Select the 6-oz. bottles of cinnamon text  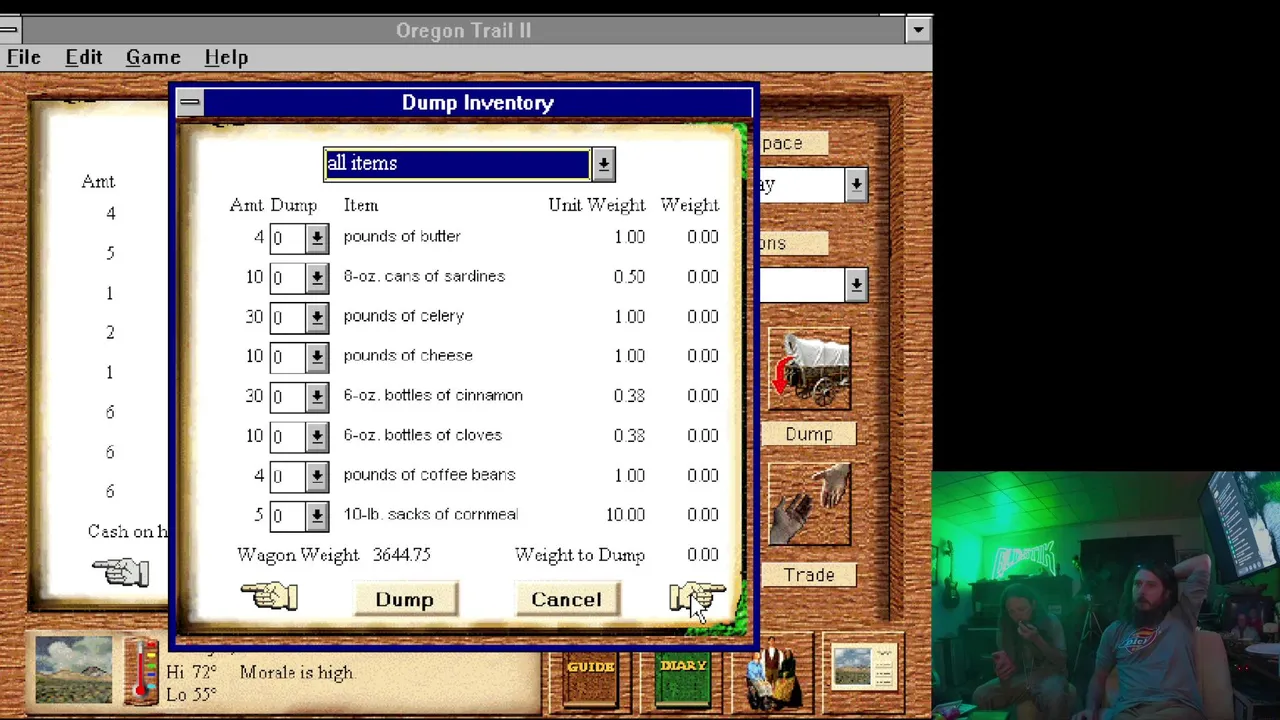pyautogui.click(x=433, y=395)
